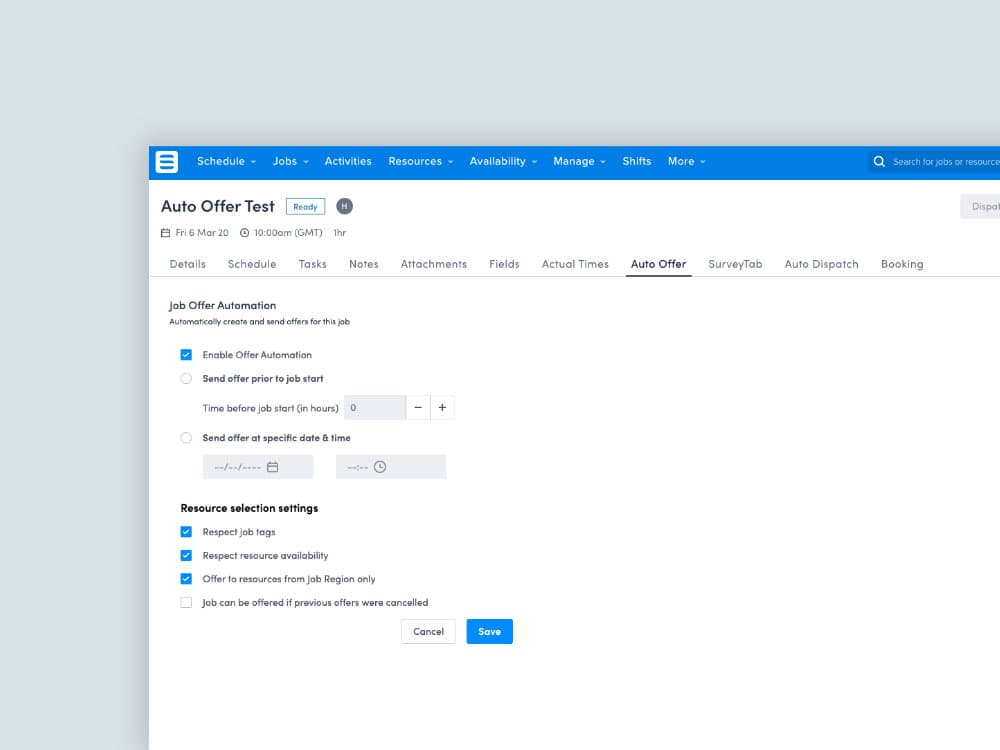Click the Dispatch button

980,206
